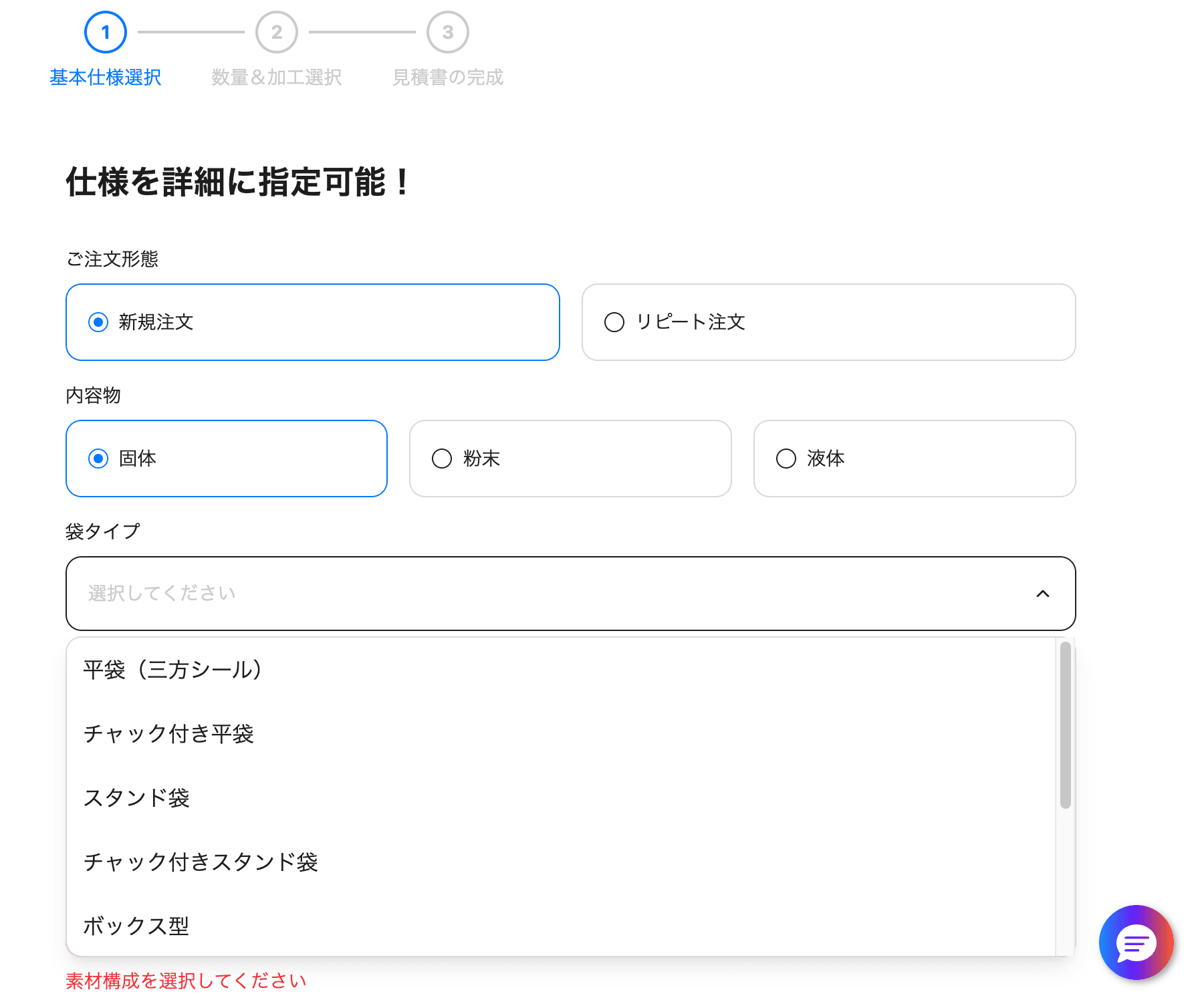The width and height of the screenshot is (1194, 1008).
Task: Click step 2 circle icon for 数量＆加工選択
Action: (x=277, y=31)
